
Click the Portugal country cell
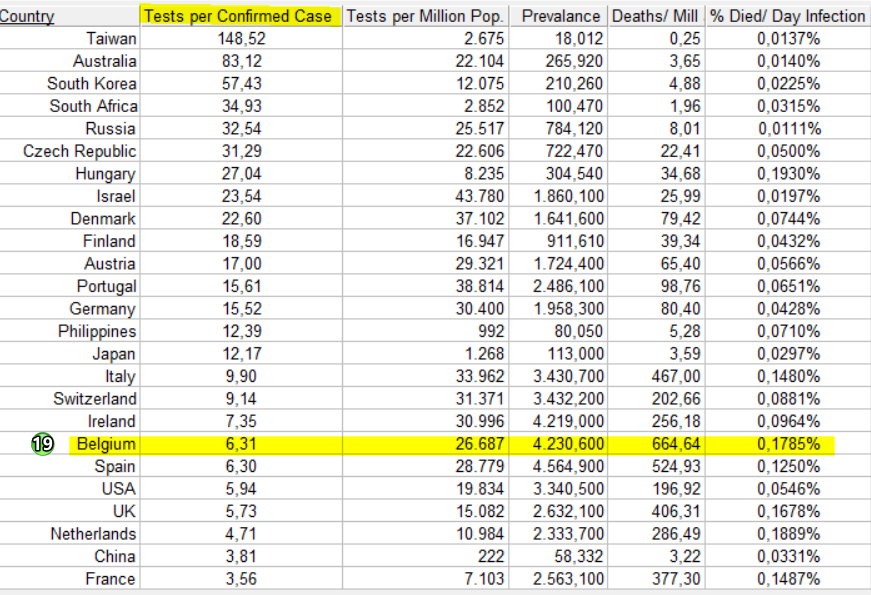[x=106, y=286]
